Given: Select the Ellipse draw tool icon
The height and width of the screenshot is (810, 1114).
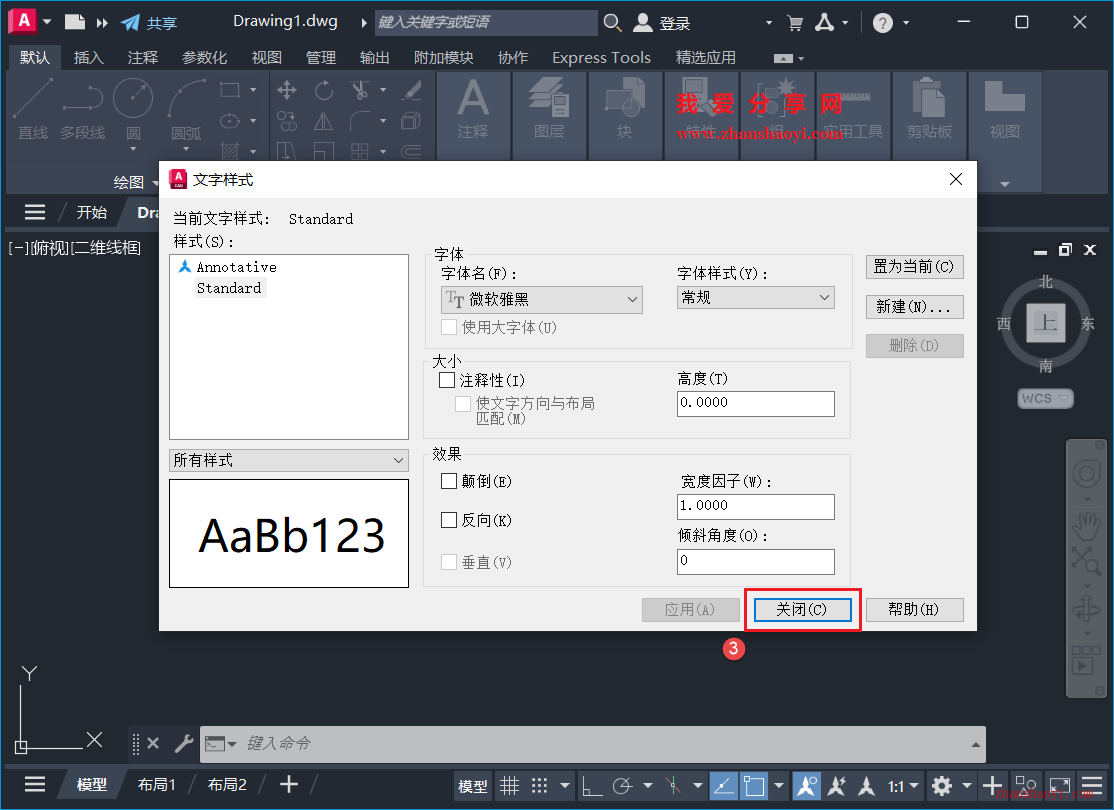Looking at the screenshot, I should [x=229, y=121].
